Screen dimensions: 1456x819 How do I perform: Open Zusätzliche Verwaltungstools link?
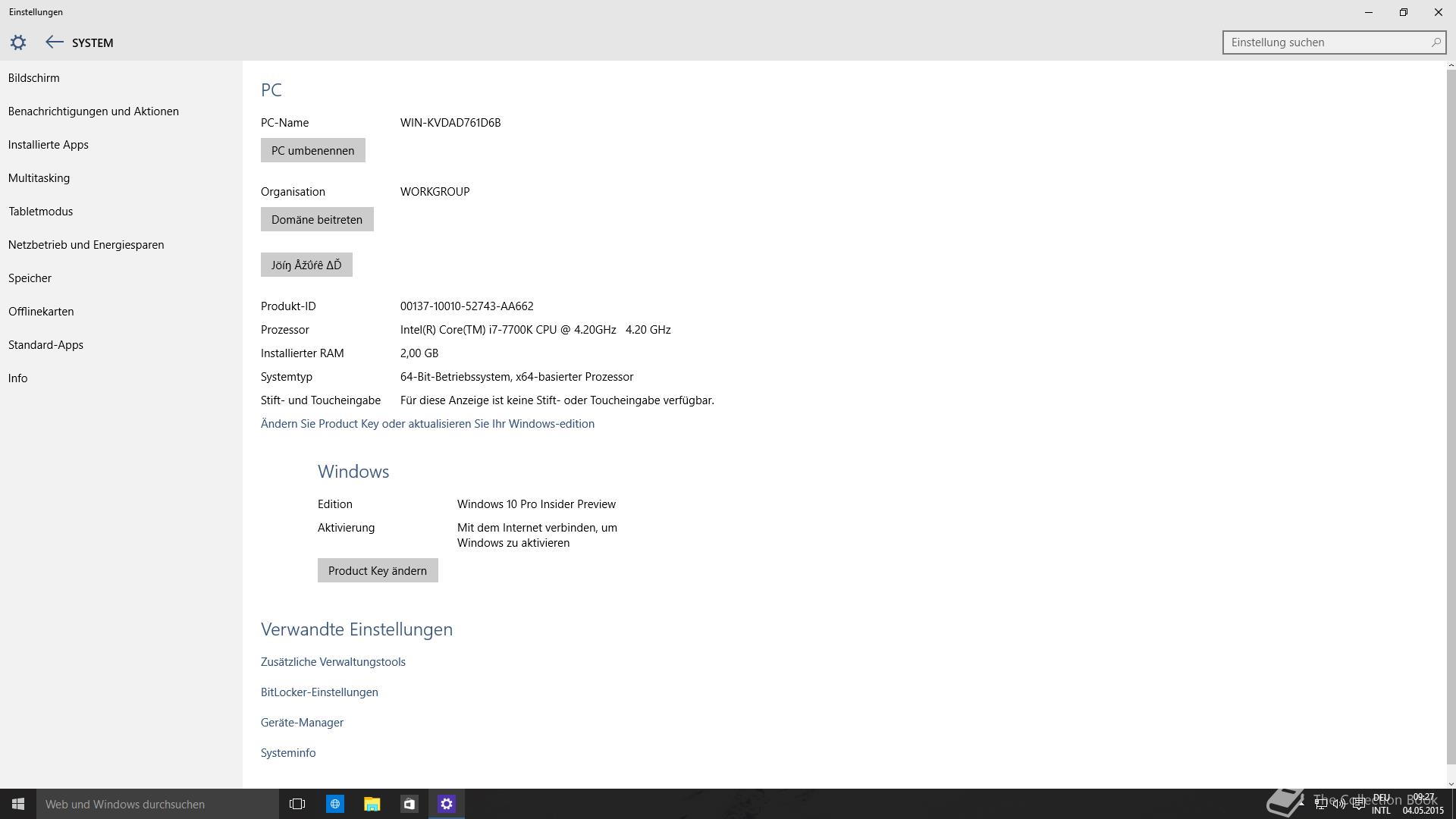tap(333, 661)
